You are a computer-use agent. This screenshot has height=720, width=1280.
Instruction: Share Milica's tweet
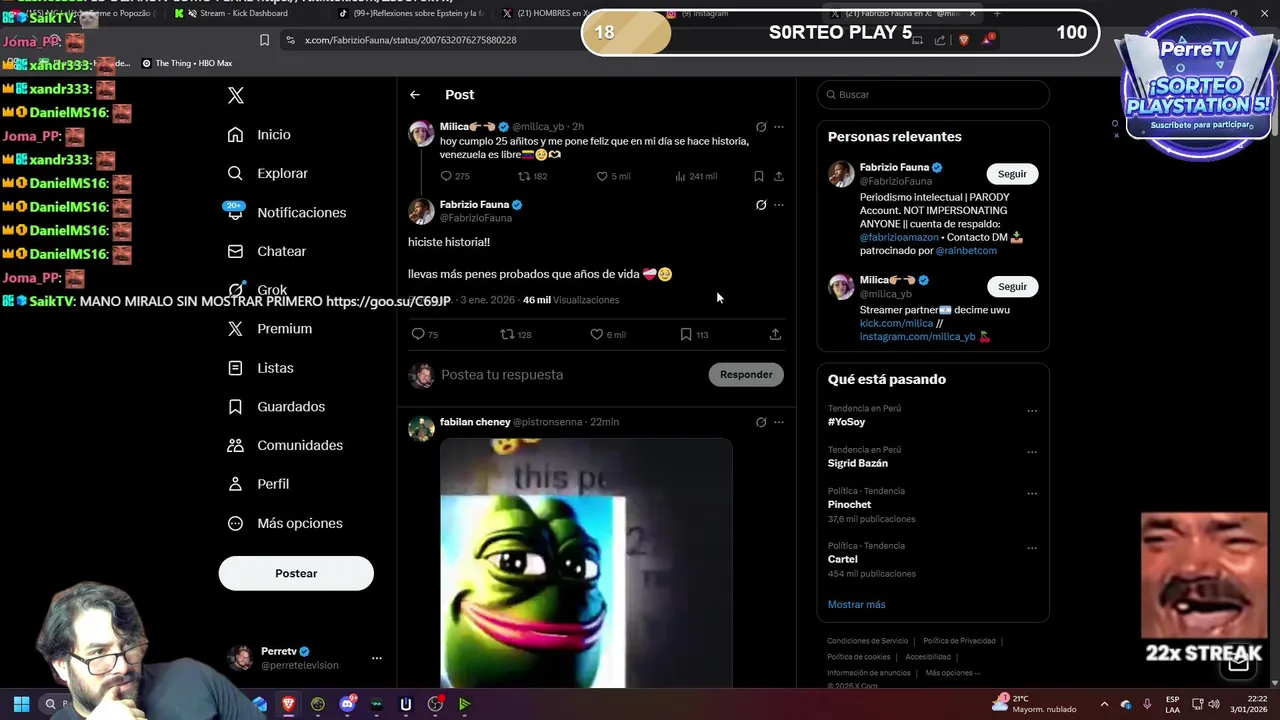point(779,176)
